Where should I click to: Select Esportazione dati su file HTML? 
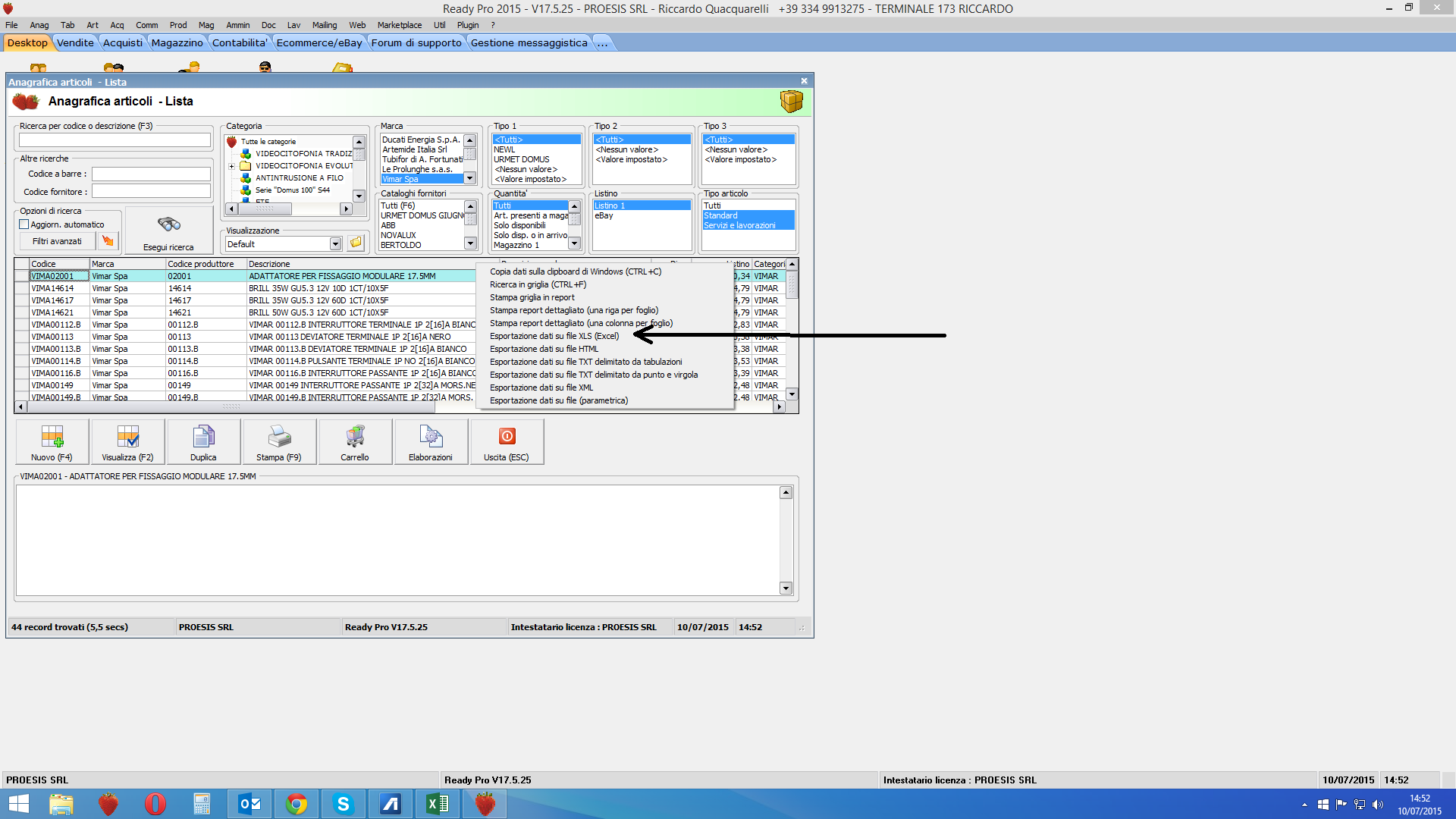click(x=544, y=349)
